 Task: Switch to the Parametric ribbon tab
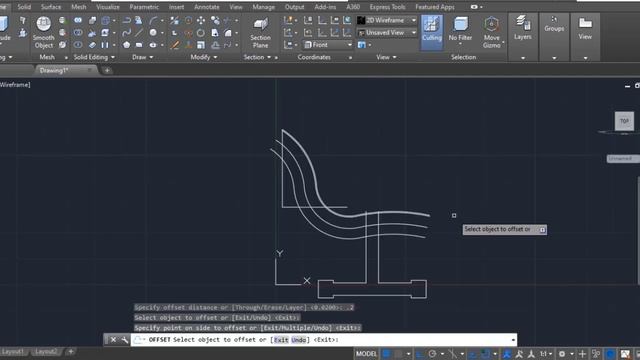144,7
